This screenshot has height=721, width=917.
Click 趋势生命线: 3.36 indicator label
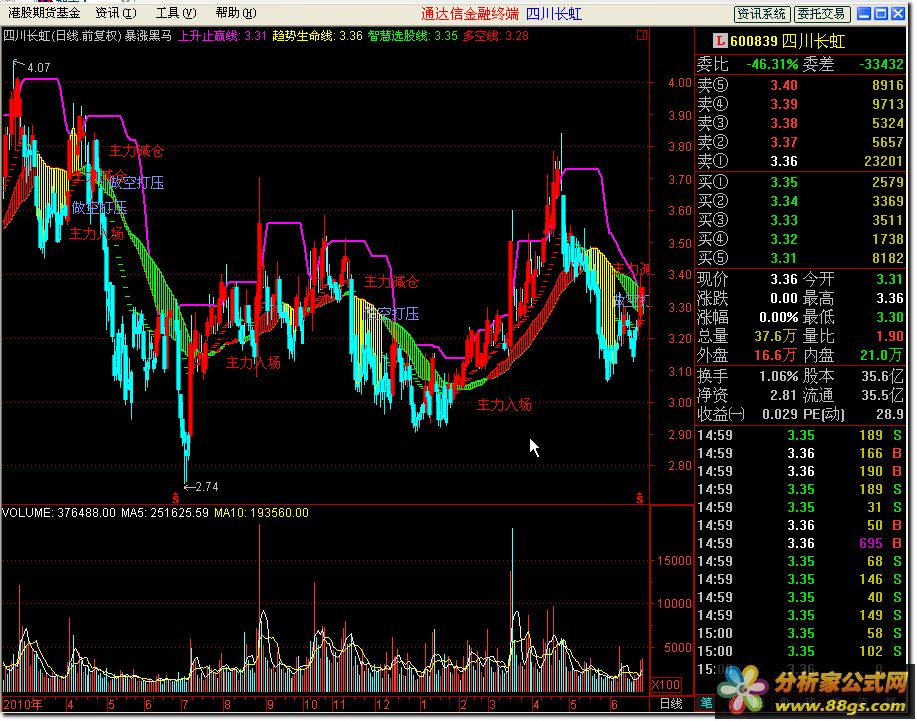[x=318, y=36]
